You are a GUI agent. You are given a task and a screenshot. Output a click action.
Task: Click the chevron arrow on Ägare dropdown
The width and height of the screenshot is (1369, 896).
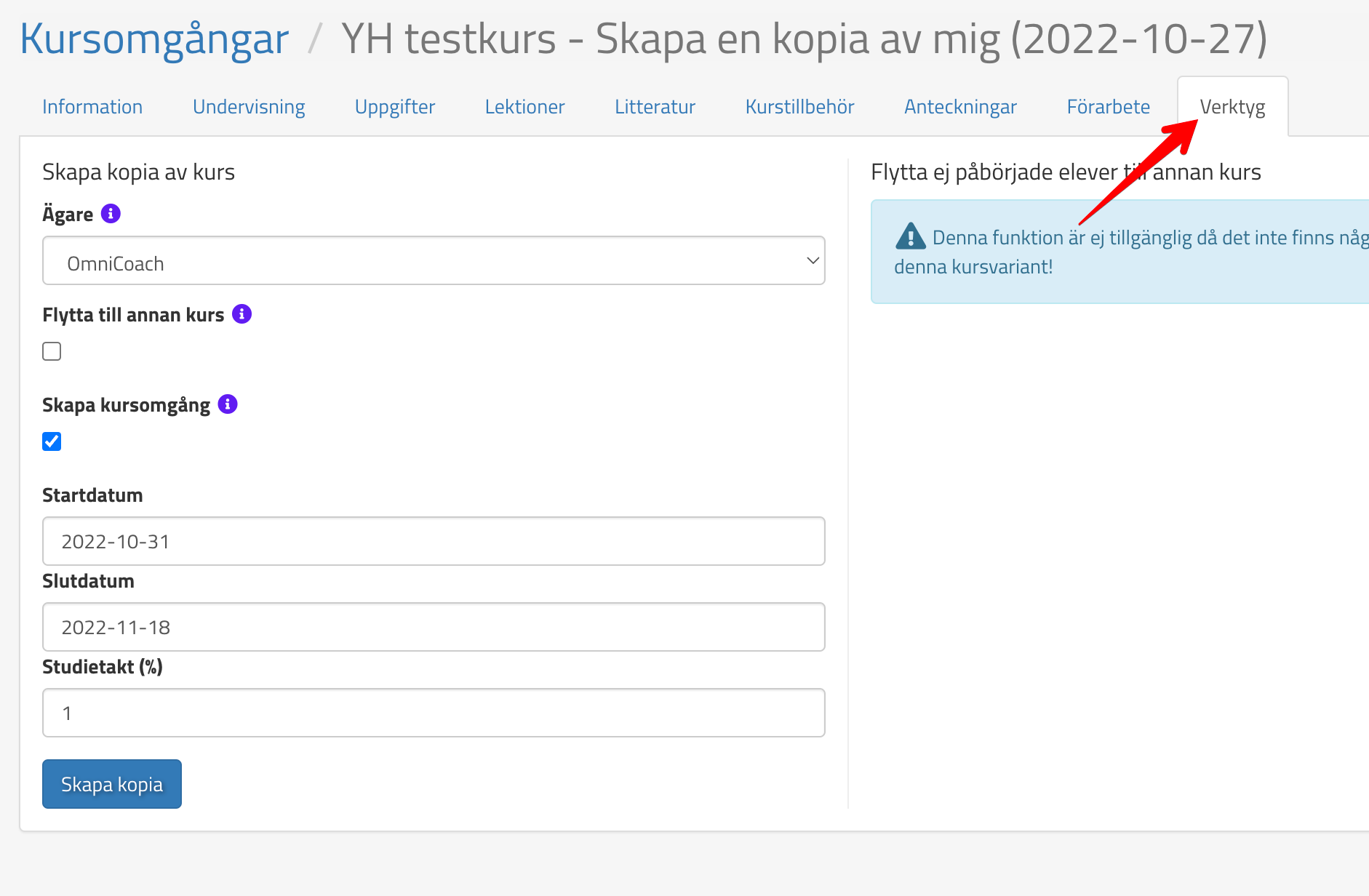click(813, 261)
